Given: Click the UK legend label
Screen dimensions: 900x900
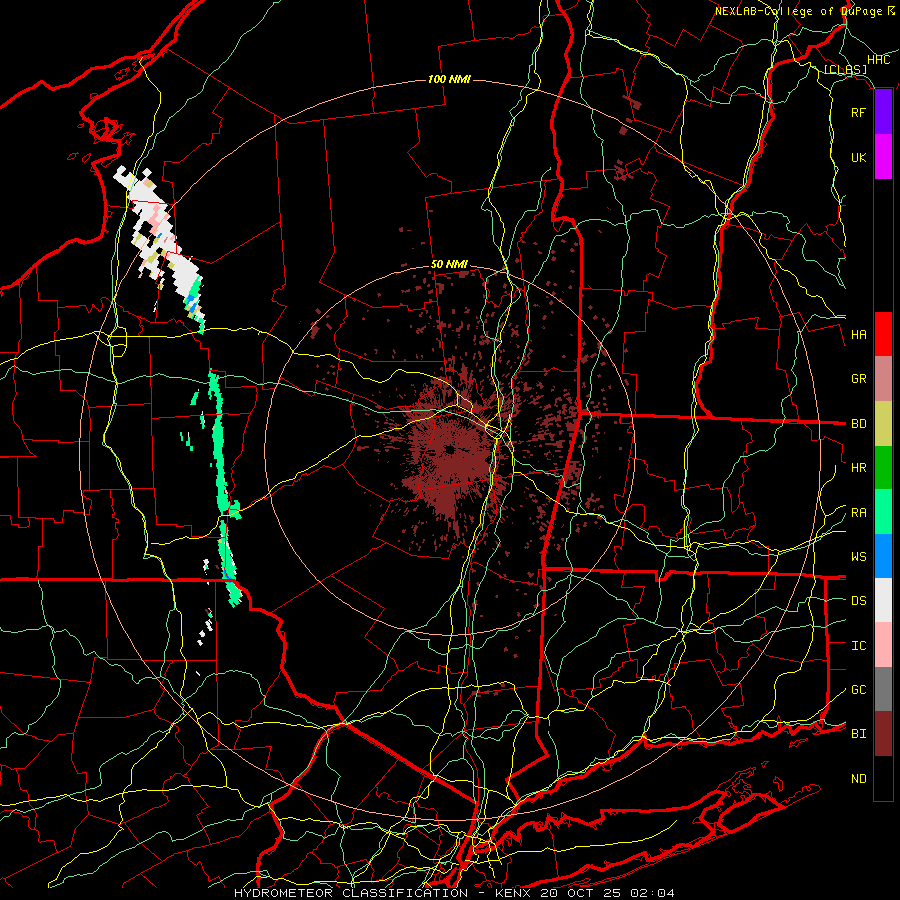Looking at the screenshot, I should coord(858,157).
